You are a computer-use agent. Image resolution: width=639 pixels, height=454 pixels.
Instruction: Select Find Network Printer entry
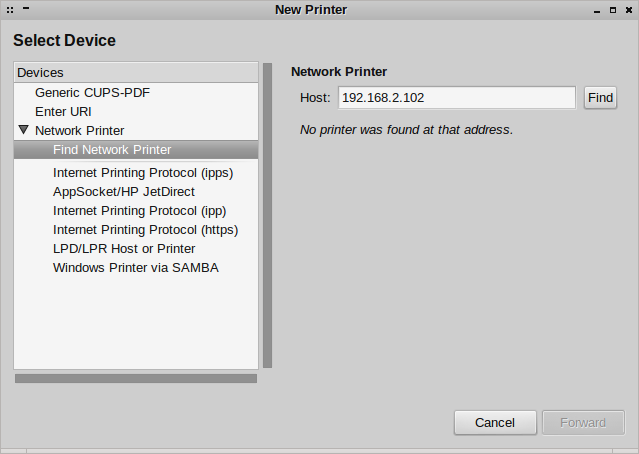click(x=112, y=150)
